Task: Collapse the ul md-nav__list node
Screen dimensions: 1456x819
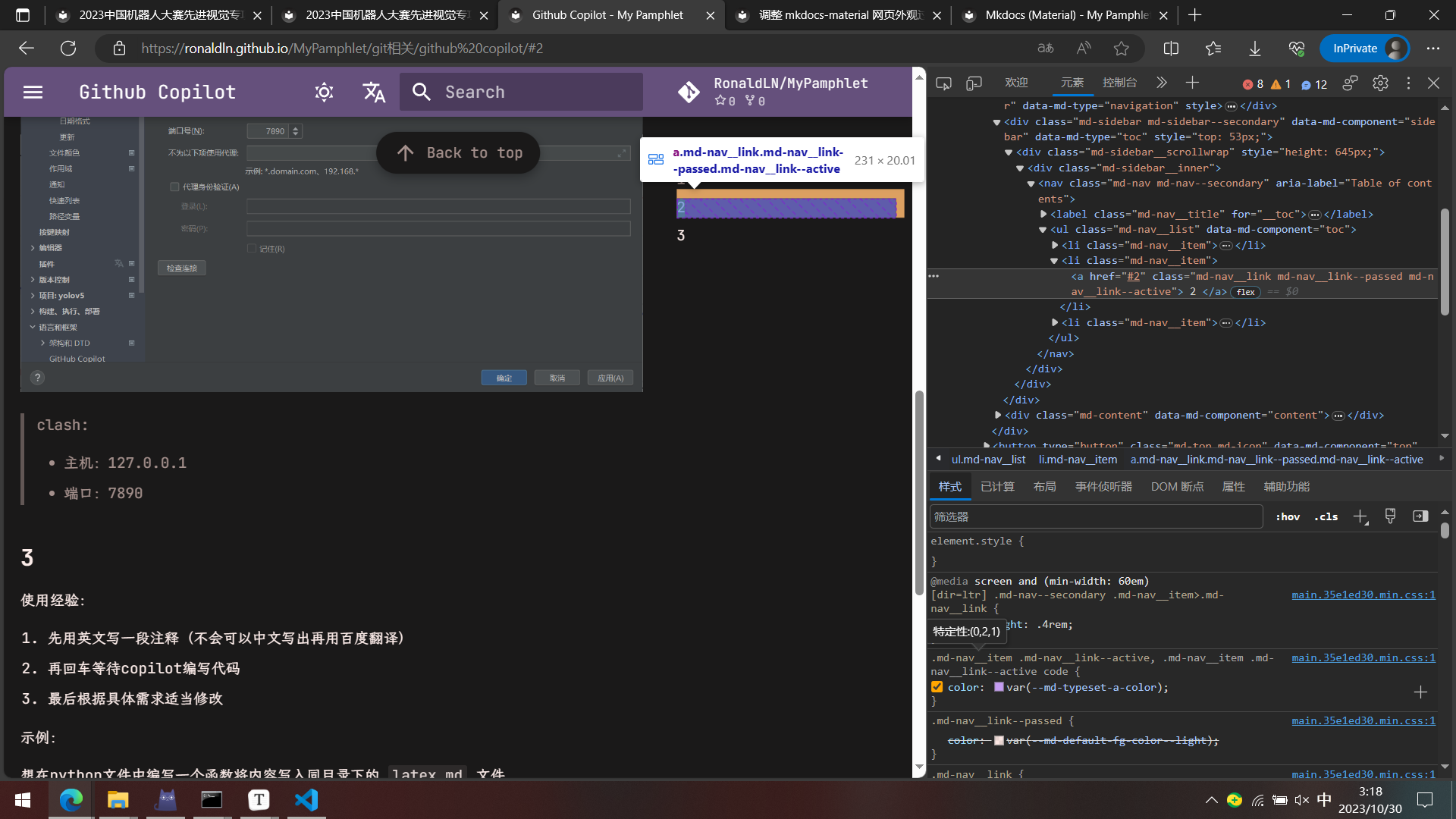Action: (1043, 230)
